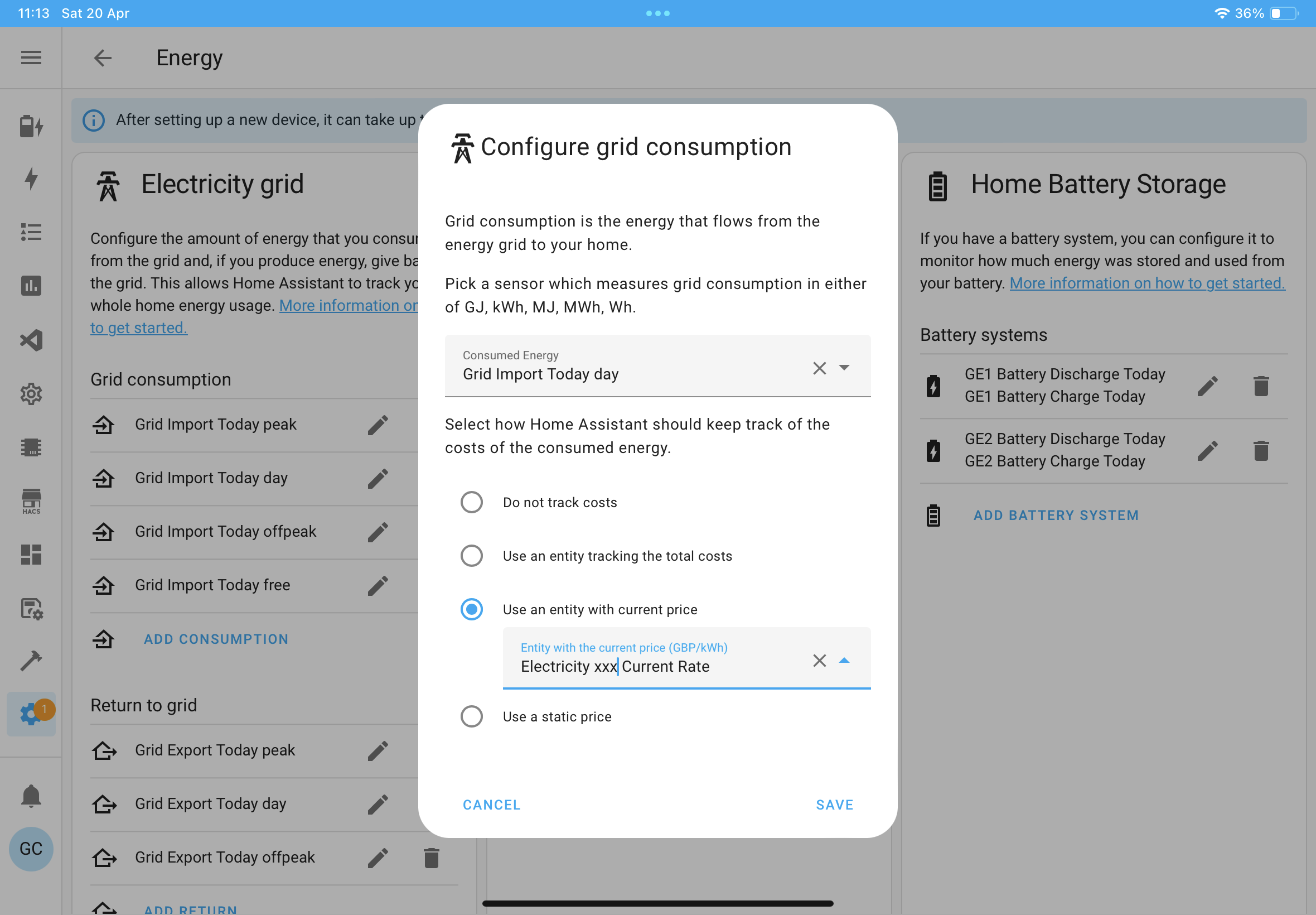Screen dimensions: 1316x915
Task: Select Do not track costs option
Action: (x=472, y=502)
